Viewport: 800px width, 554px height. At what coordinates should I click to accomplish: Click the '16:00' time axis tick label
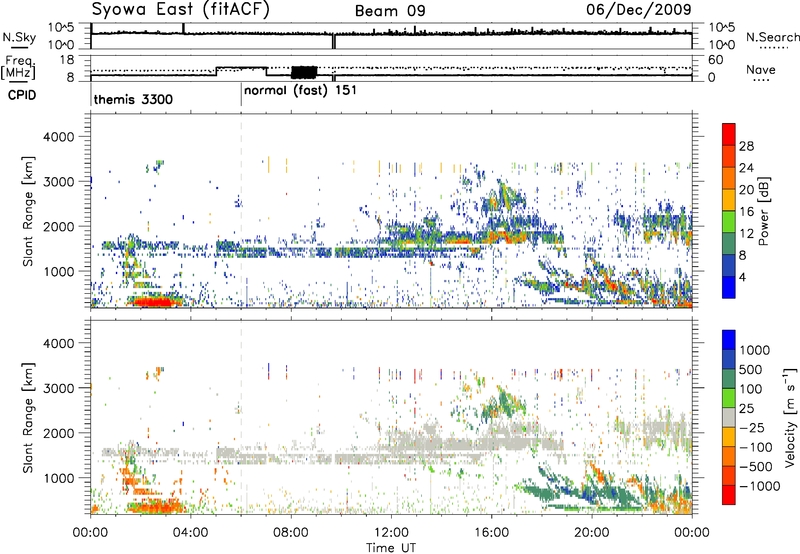click(x=491, y=533)
